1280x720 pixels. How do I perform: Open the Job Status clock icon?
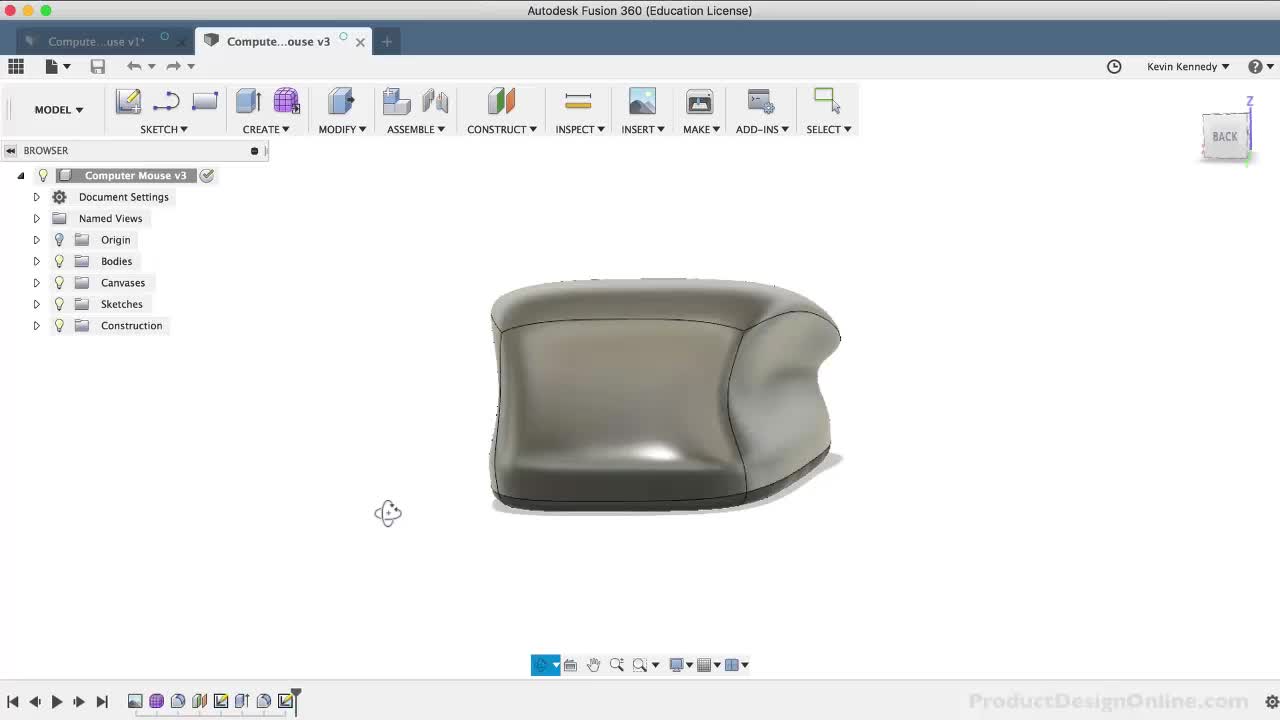pos(1114,66)
